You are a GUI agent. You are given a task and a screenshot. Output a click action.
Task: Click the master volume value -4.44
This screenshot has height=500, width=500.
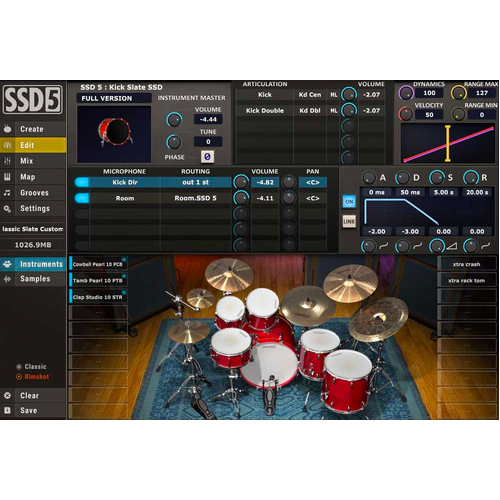click(208, 119)
